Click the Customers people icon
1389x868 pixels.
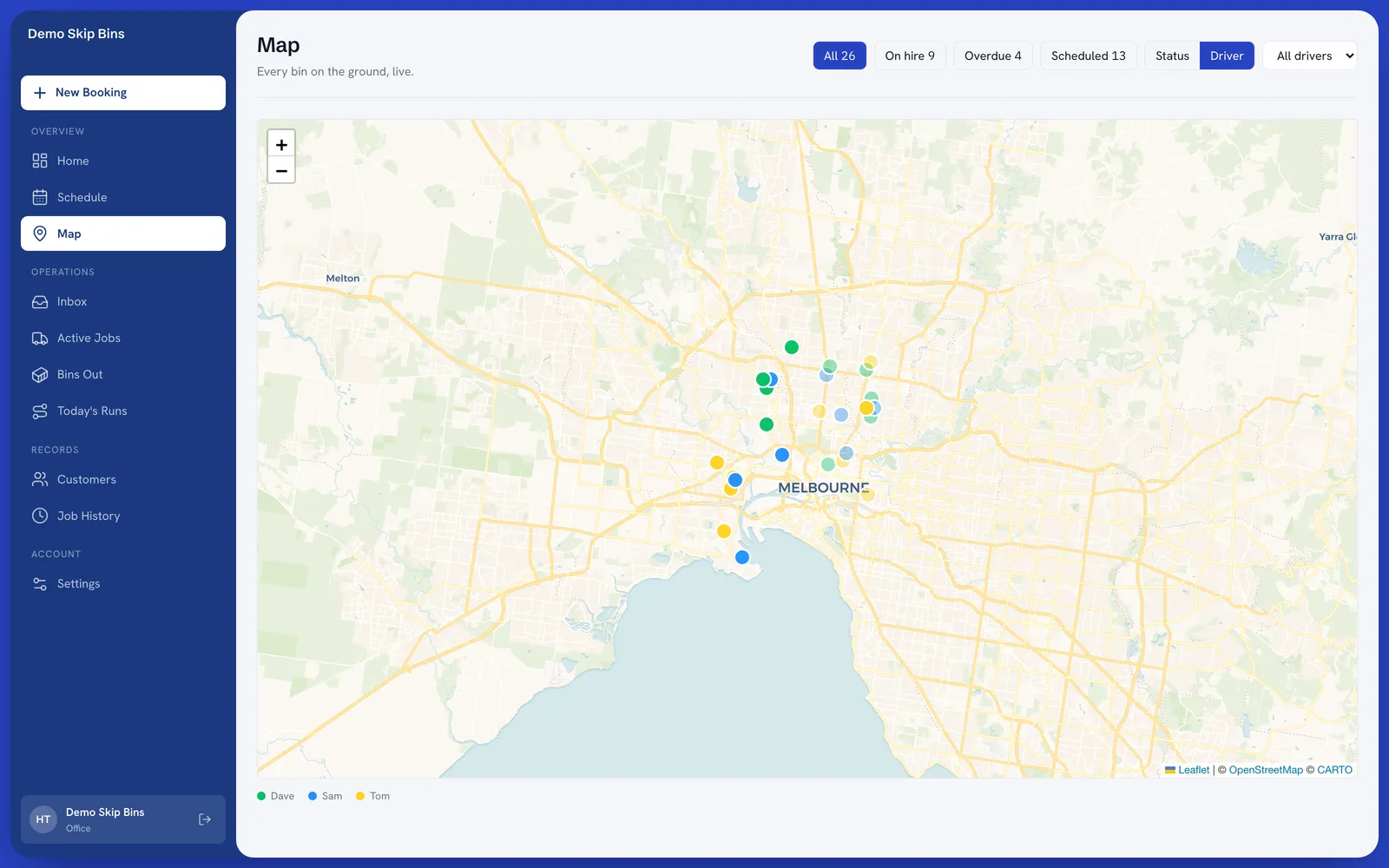click(x=40, y=479)
